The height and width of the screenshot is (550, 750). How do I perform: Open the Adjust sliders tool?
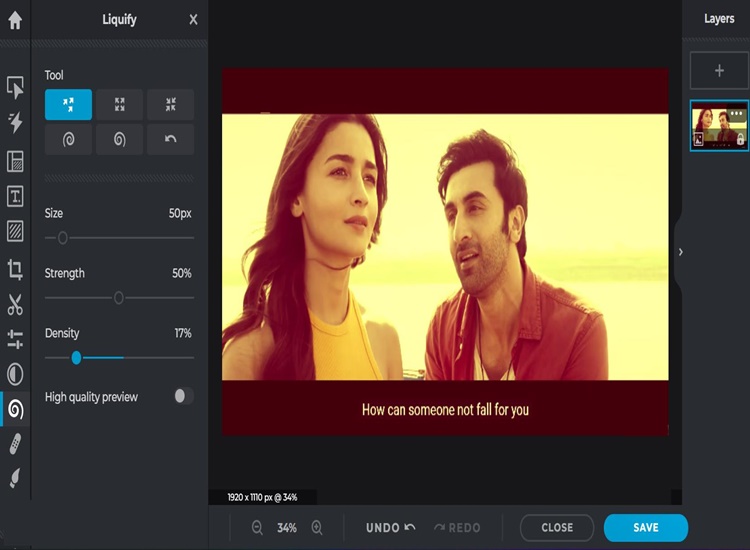coord(15,339)
